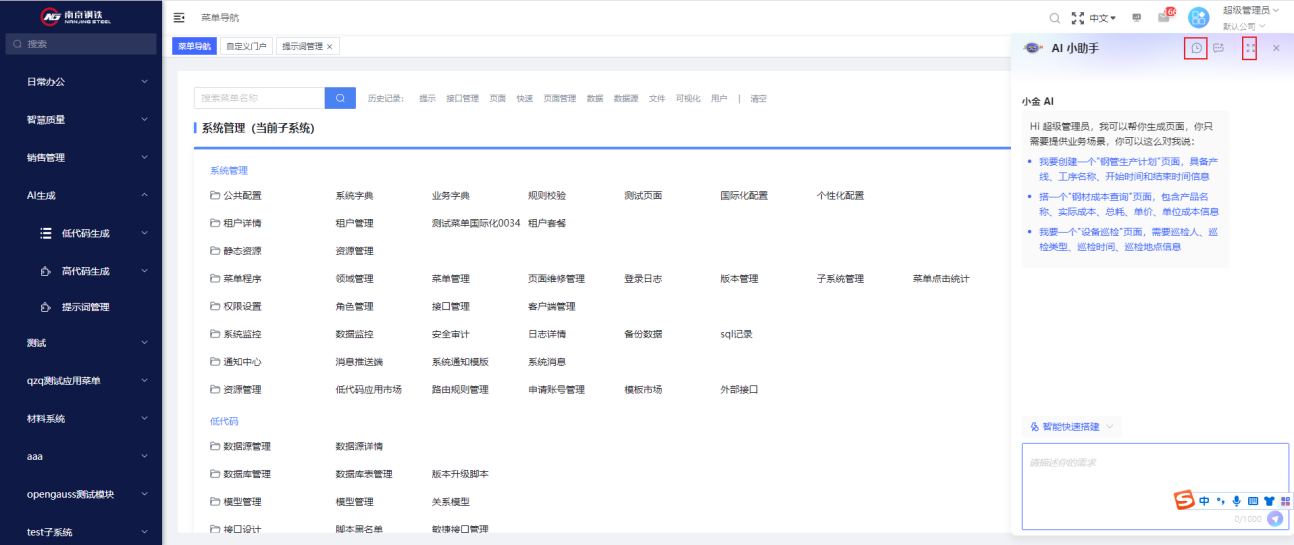Image resolution: width=1294 pixels, height=545 pixels.
Task: Open the 菜单点击统计 menu entry
Action: 941,279
